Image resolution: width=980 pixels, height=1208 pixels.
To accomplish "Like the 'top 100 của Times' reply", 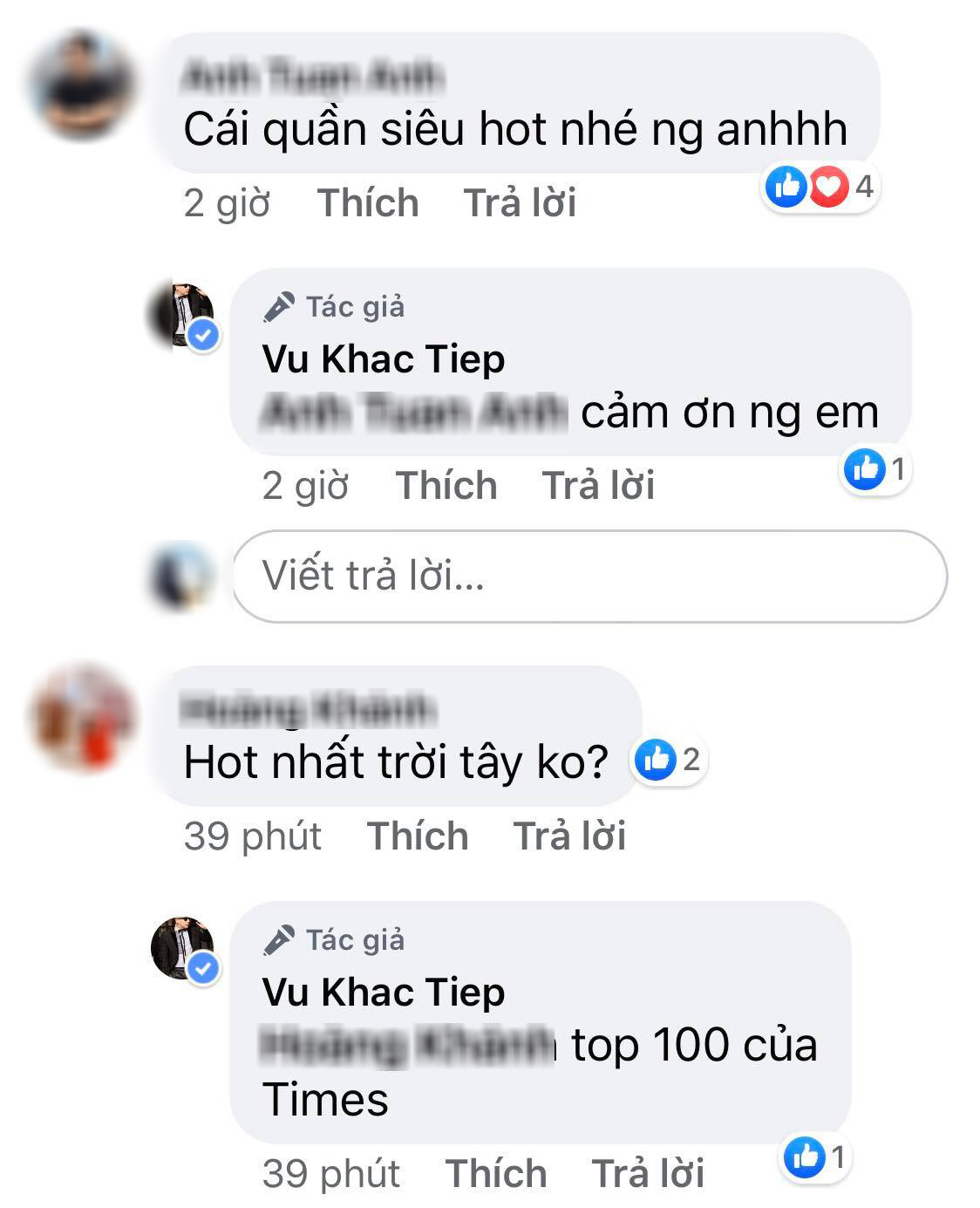I will tap(496, 1174).
